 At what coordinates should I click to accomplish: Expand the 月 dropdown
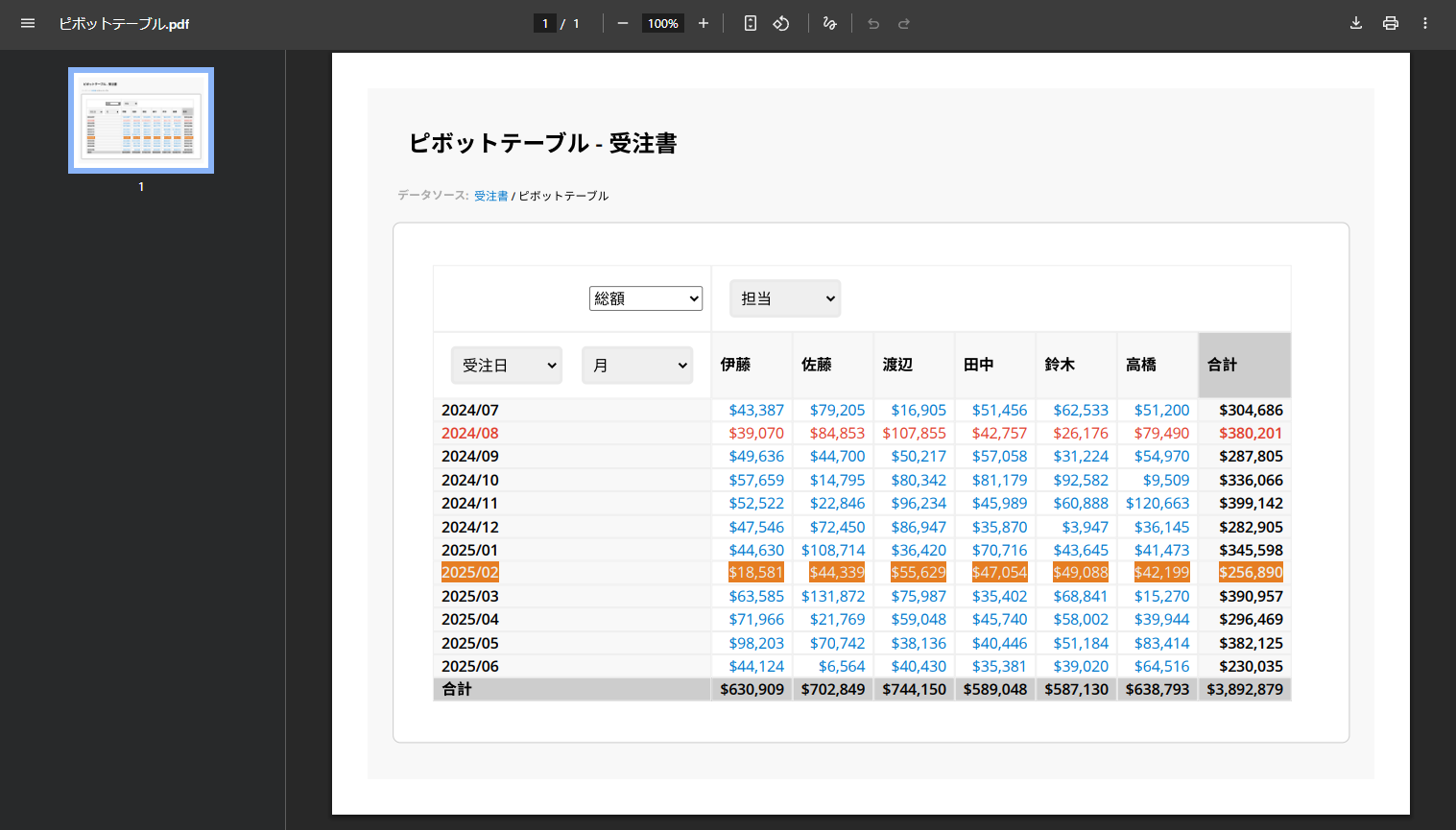pyautogui.click(x=637, y=366)
